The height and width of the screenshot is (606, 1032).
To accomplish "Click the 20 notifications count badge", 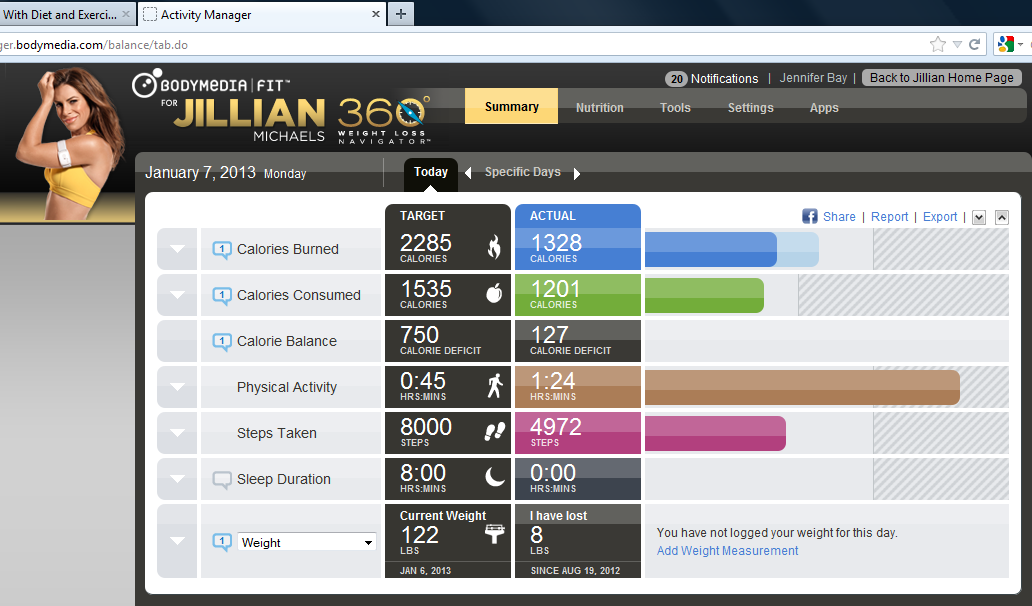I will coord(677,79).
